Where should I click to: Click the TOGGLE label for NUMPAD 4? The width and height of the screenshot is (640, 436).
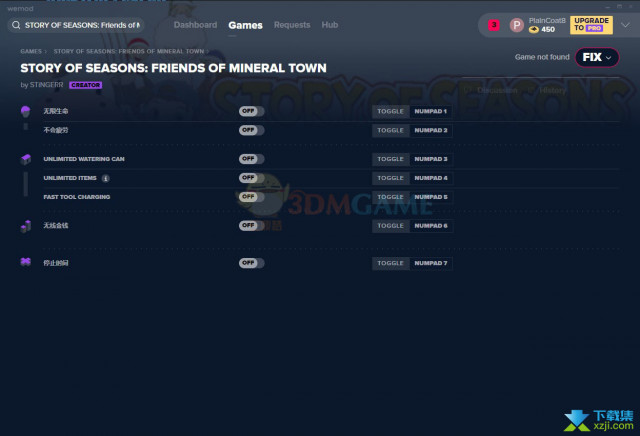point(391,178)
